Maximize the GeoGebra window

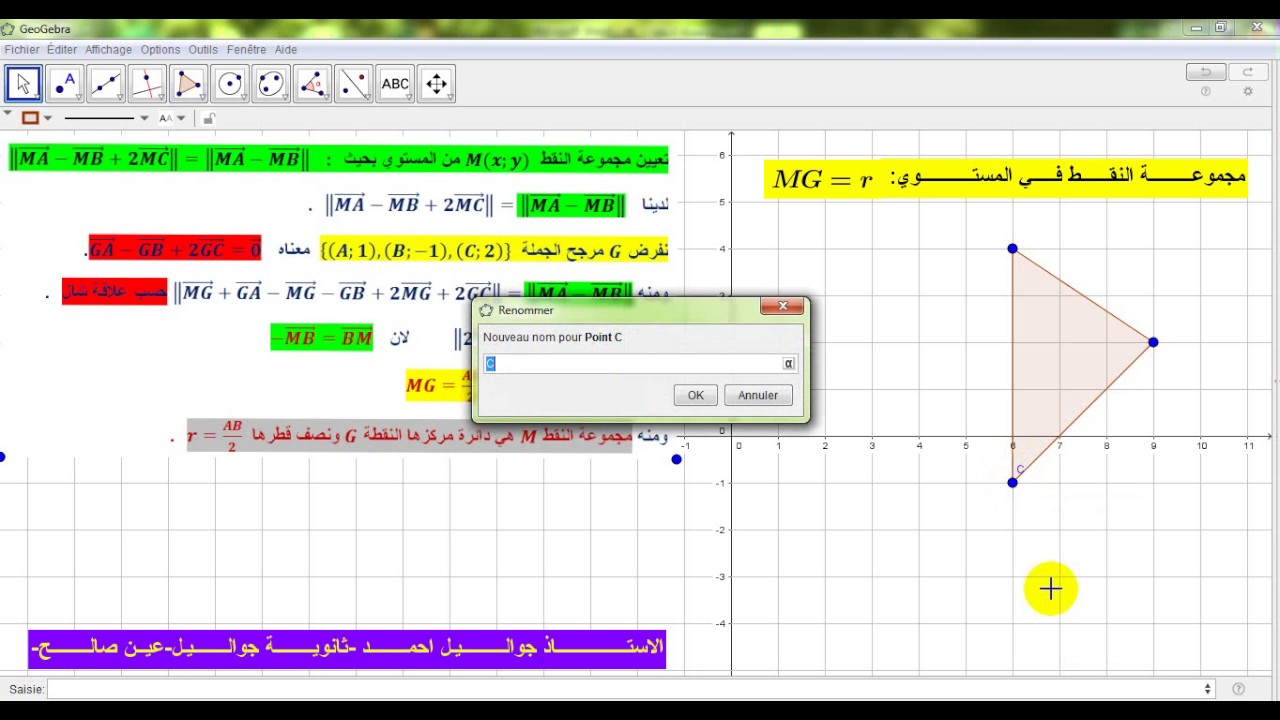coord(1220,27)
